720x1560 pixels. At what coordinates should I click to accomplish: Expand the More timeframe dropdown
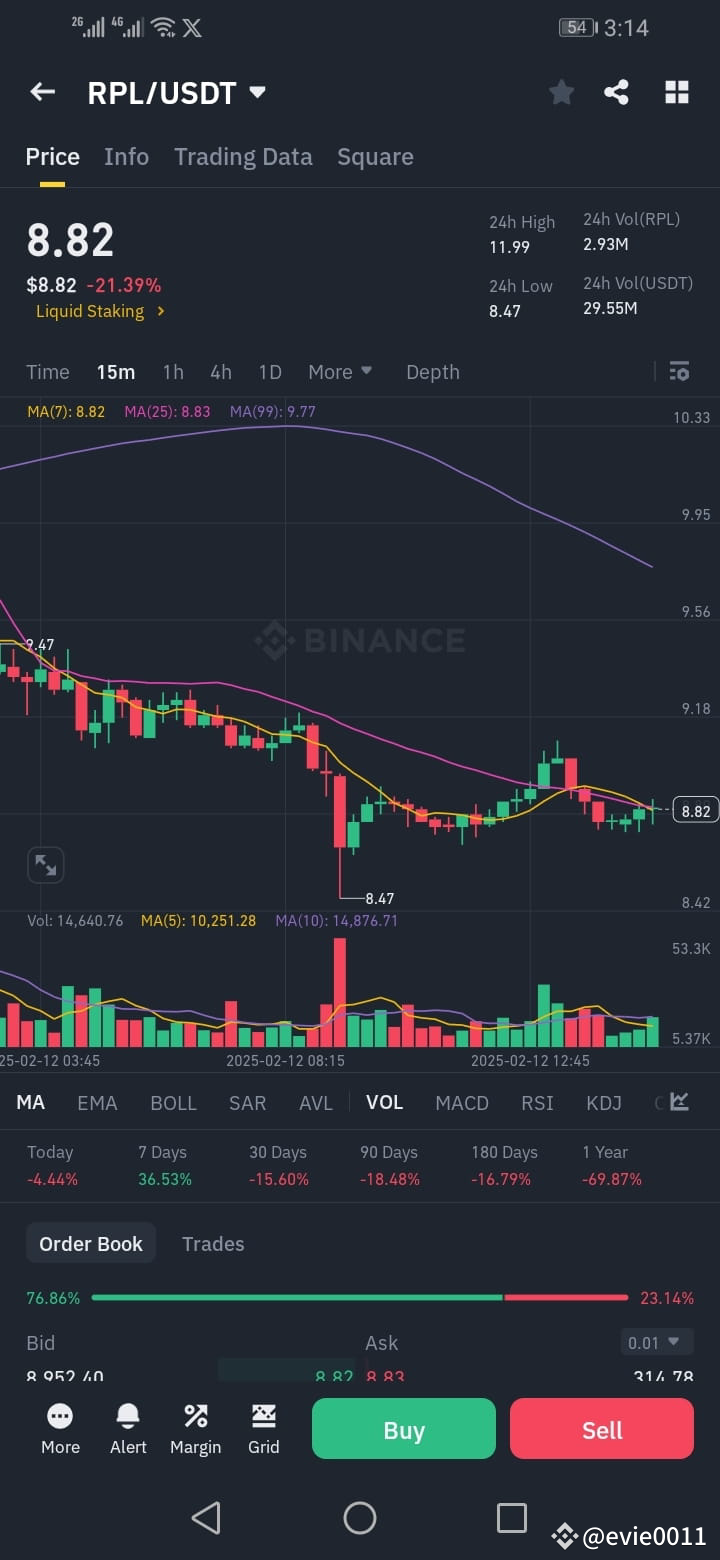[340, 371]
